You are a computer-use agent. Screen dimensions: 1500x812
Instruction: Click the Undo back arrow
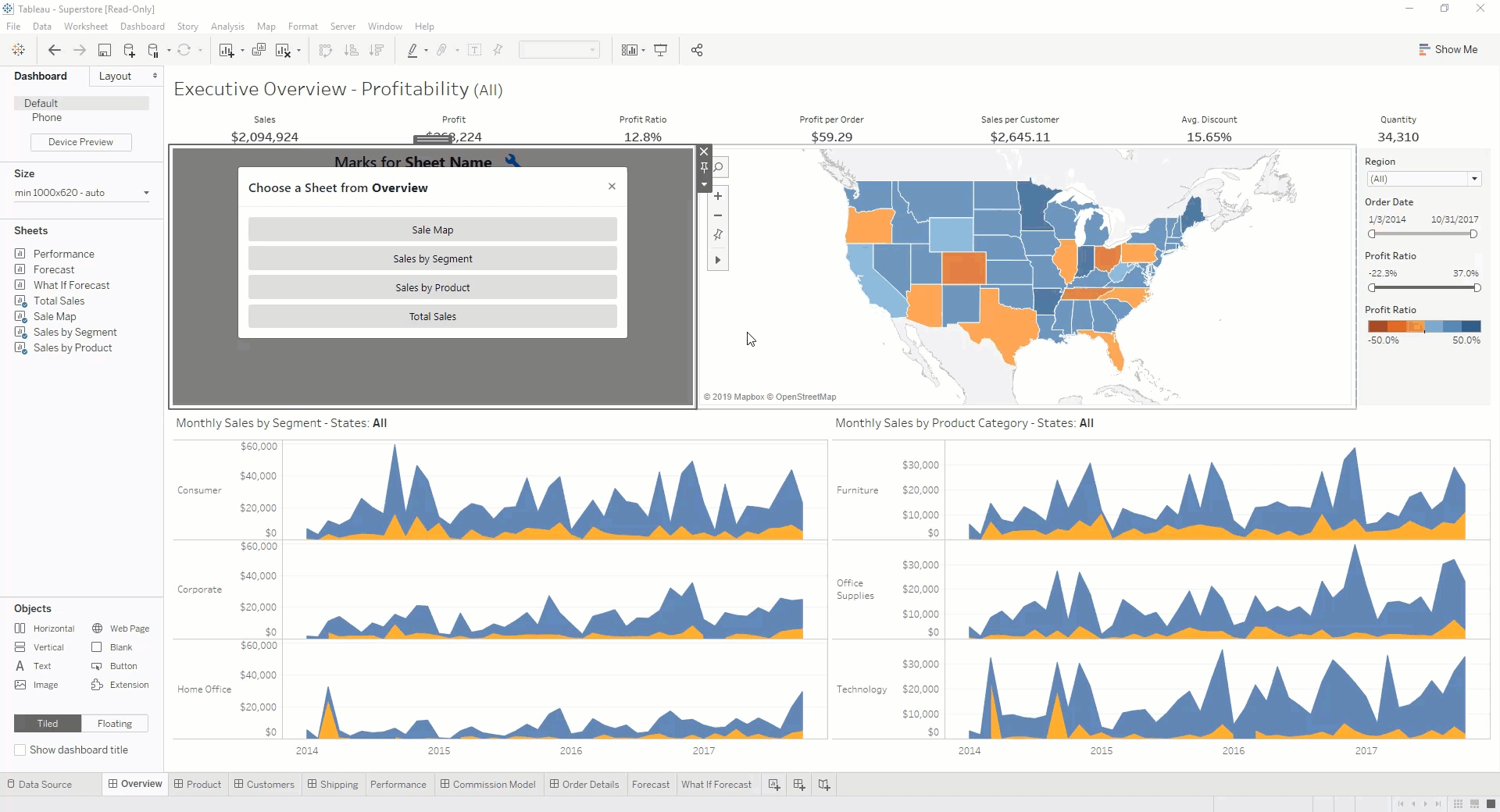54,50
